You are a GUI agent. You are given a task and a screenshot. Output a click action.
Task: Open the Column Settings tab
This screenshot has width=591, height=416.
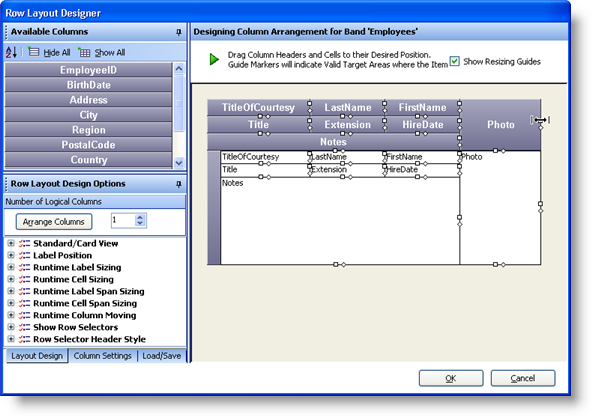point(103,356)
